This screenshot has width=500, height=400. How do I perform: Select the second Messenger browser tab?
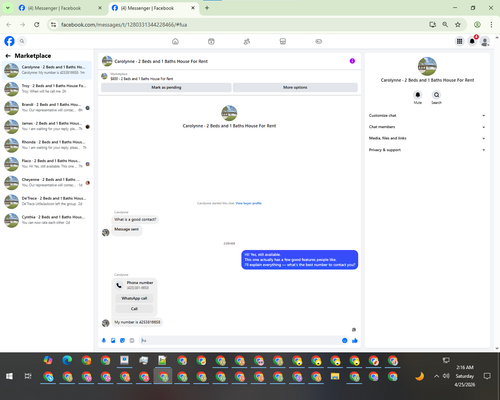154,8
